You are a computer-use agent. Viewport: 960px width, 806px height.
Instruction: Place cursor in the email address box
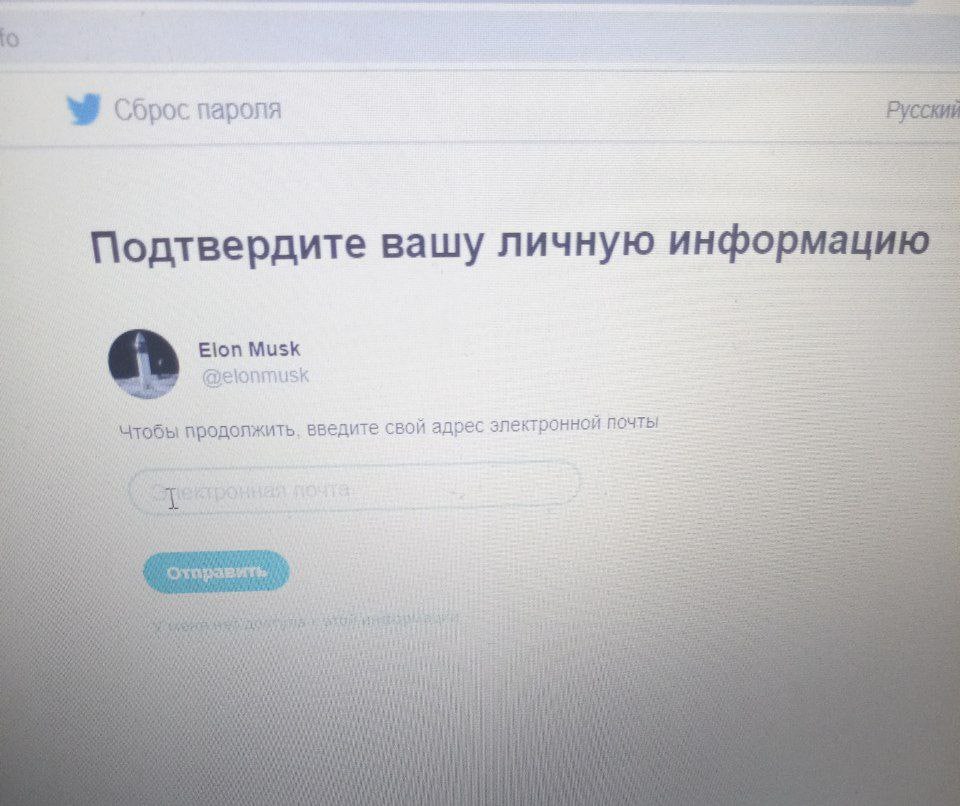[x=354, y=488]
